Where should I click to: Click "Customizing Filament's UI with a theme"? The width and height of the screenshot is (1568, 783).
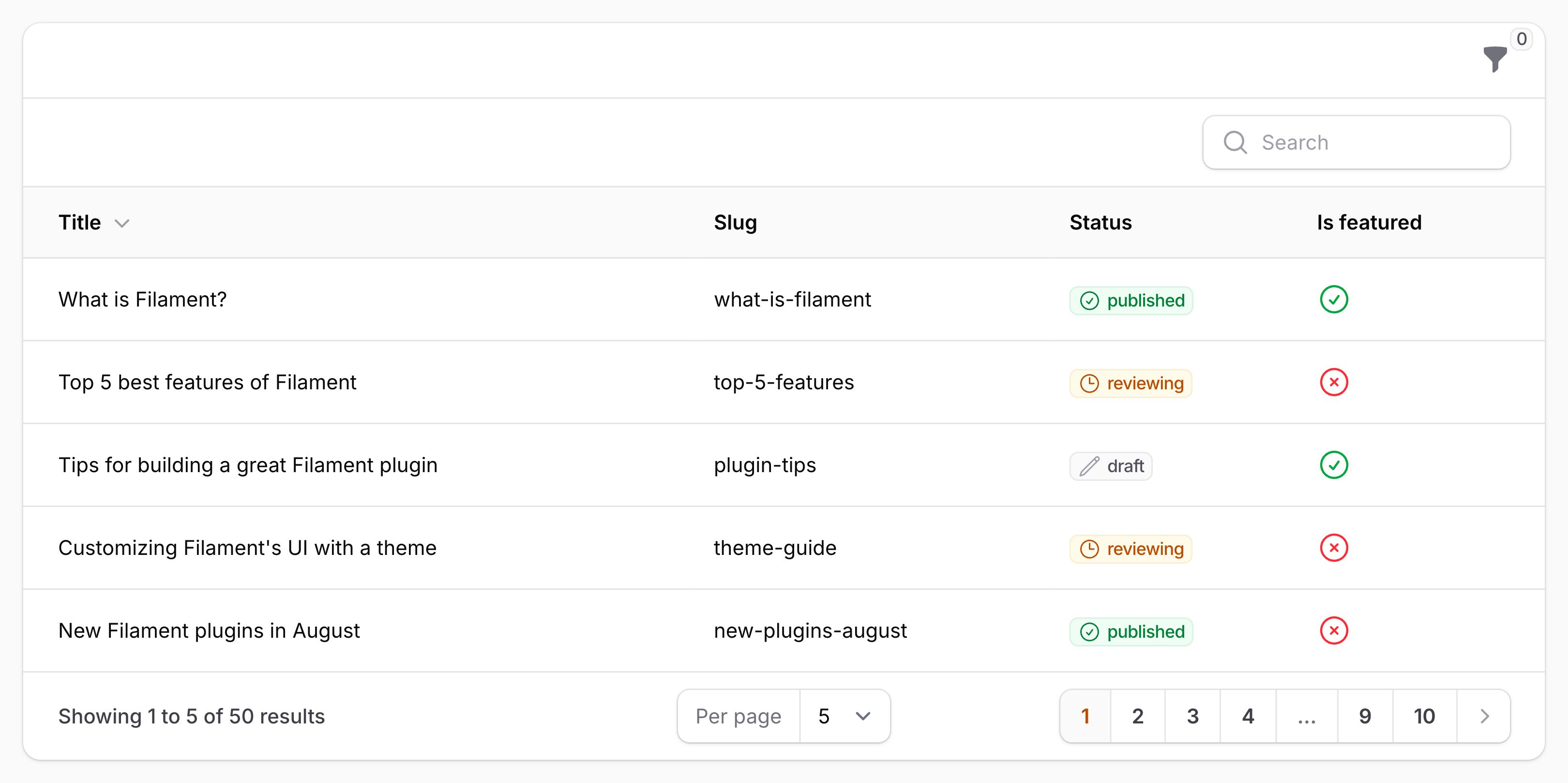(x=247, y=548)
